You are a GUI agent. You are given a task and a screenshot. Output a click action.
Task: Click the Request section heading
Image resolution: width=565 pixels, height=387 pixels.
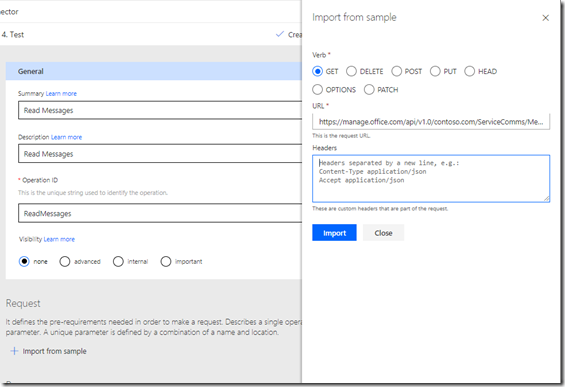click(x=23, y=303)
